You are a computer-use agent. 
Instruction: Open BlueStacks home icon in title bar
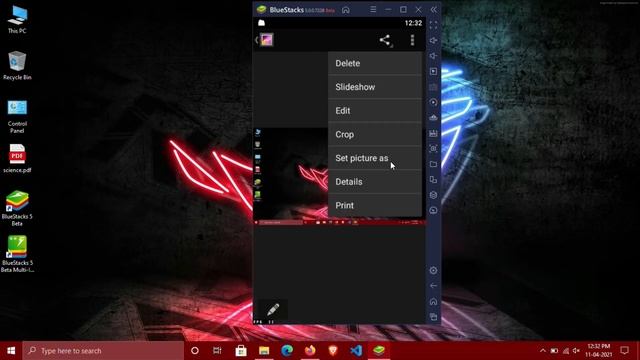346,9
